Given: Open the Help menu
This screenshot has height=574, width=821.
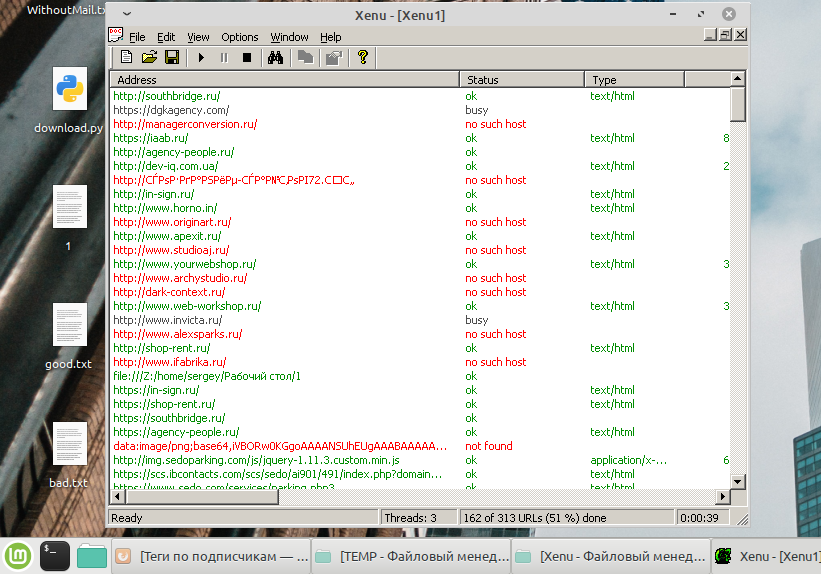Looking at the screenshot, I should click(x=330, y=37).
